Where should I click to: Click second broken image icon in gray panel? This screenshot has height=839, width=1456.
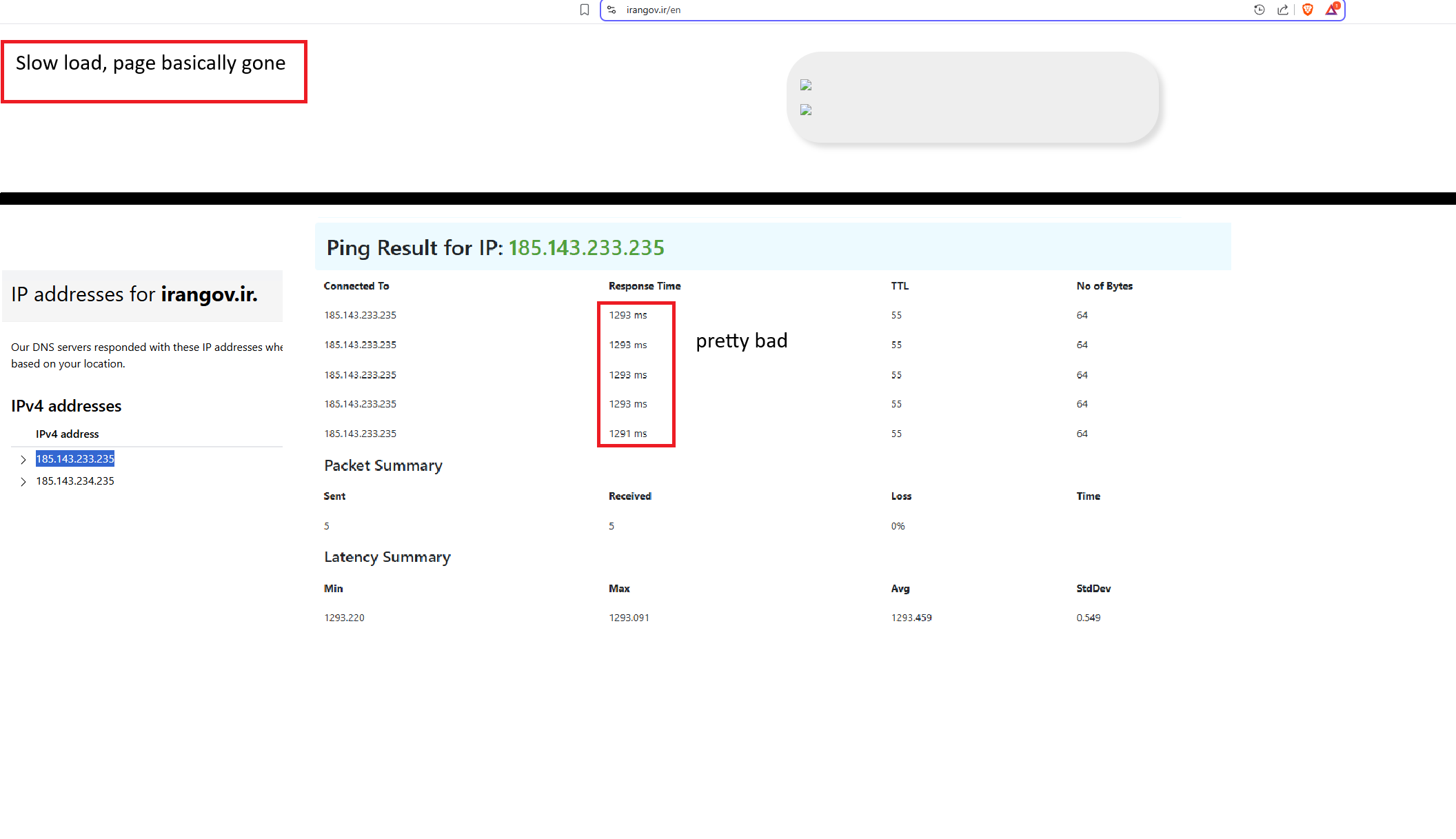point(806,110)
